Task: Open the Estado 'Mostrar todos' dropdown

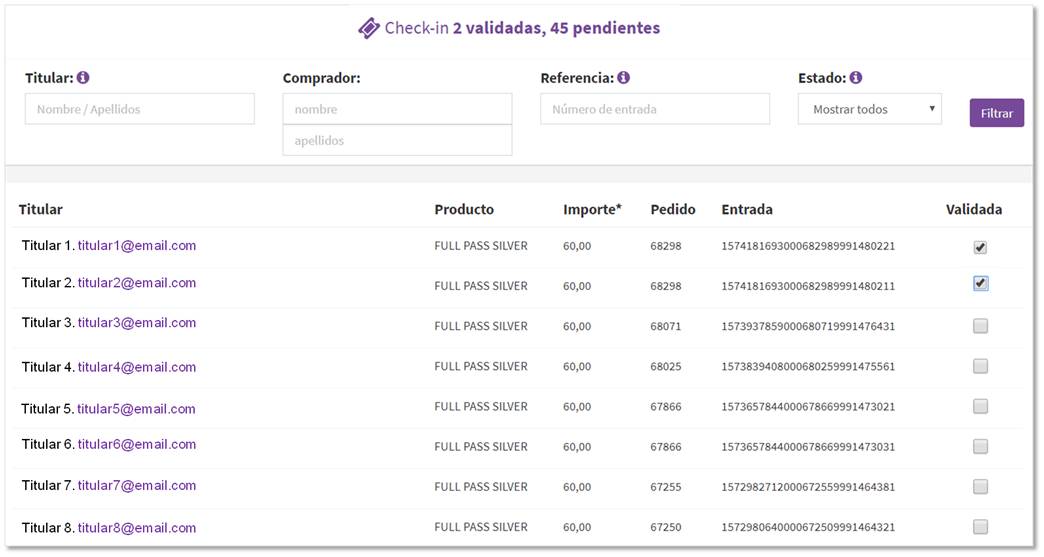Action: pyautogui.click(x=869, y=109)
